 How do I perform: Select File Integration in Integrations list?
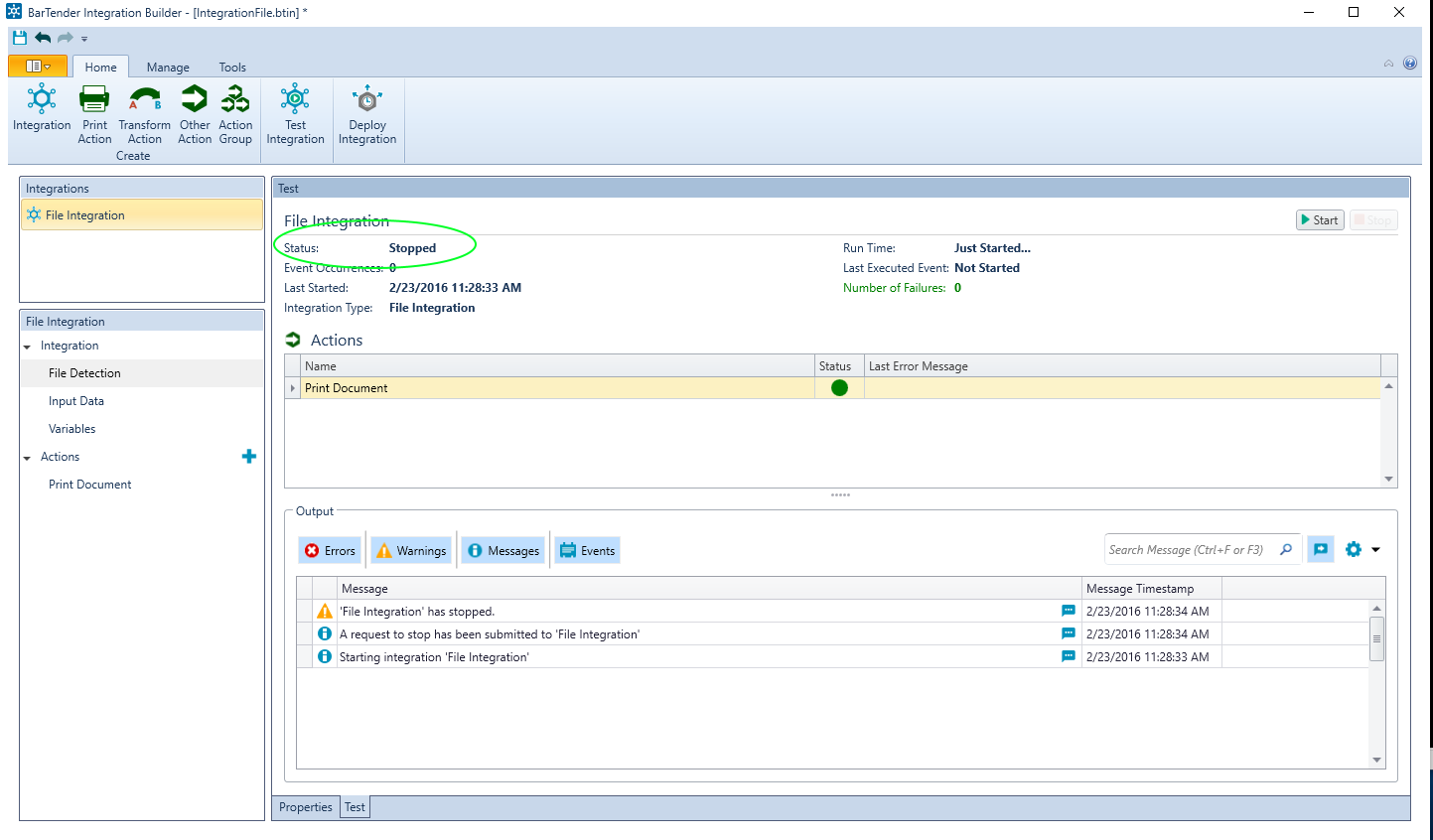click(142, 214)
